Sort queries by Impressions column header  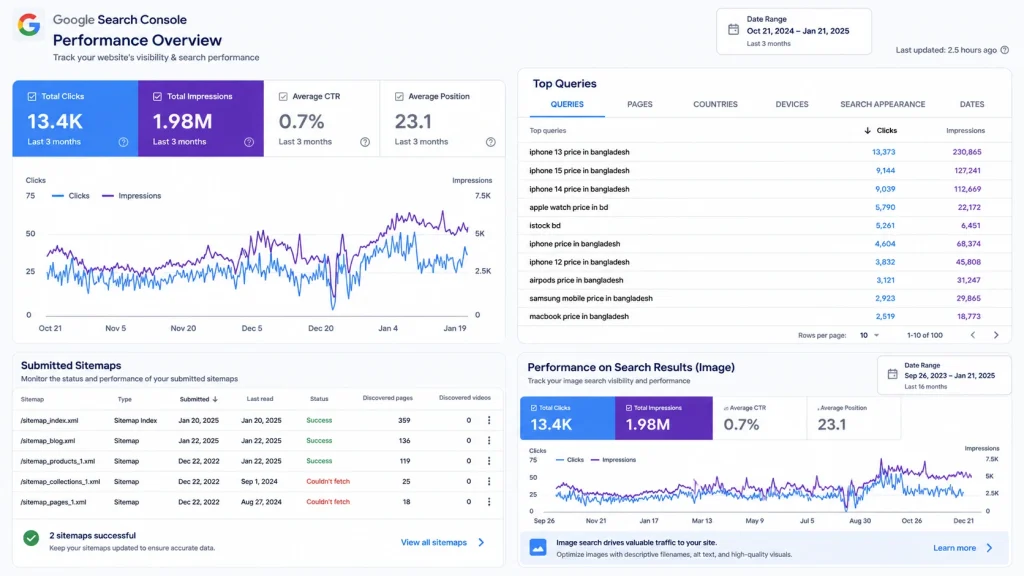[965, 131]
